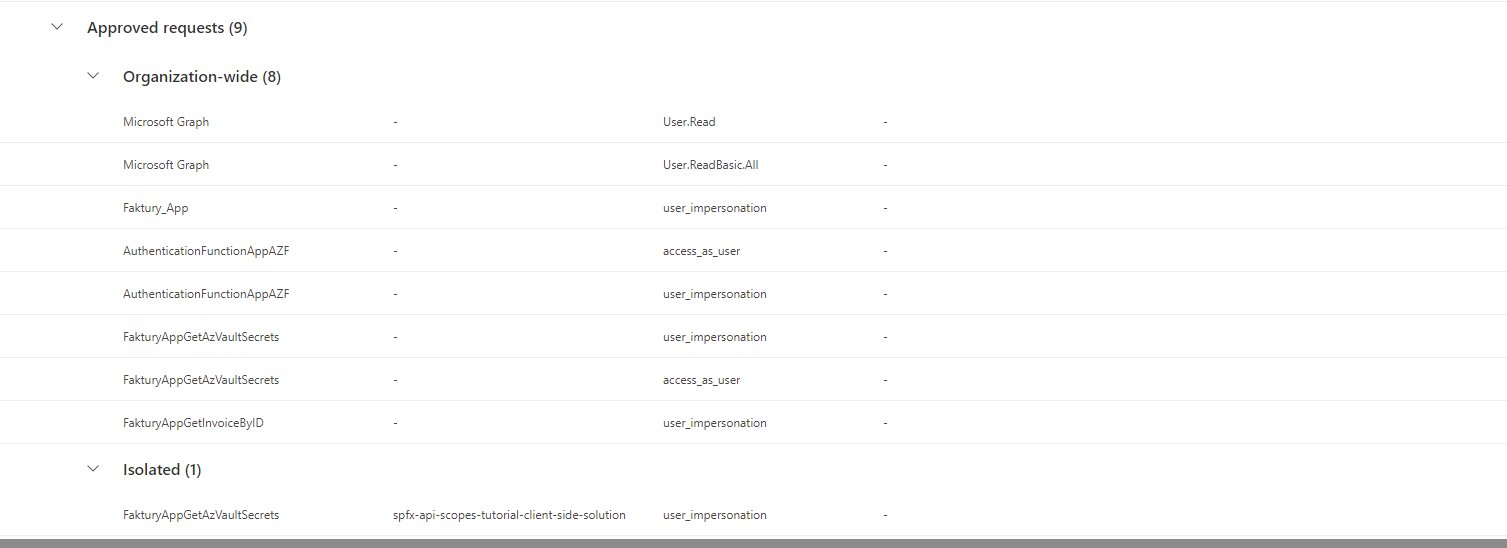Select organization-wide FakturyAppGetAzVaultSecrets in the user_impersonation row
1507x548 pixels.
point(201,337)
